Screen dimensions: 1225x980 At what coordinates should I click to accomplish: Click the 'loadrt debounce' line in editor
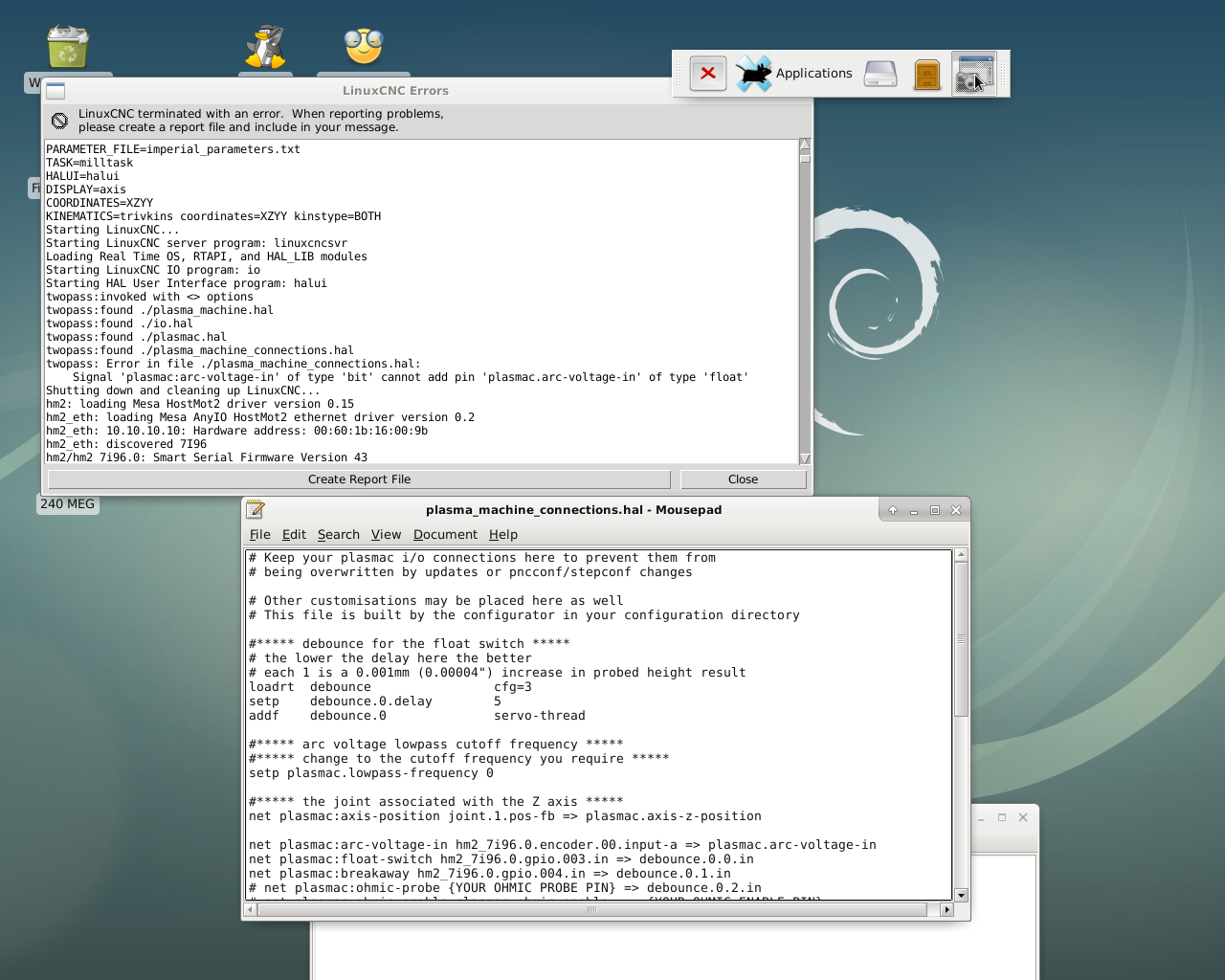click(390, 687)
